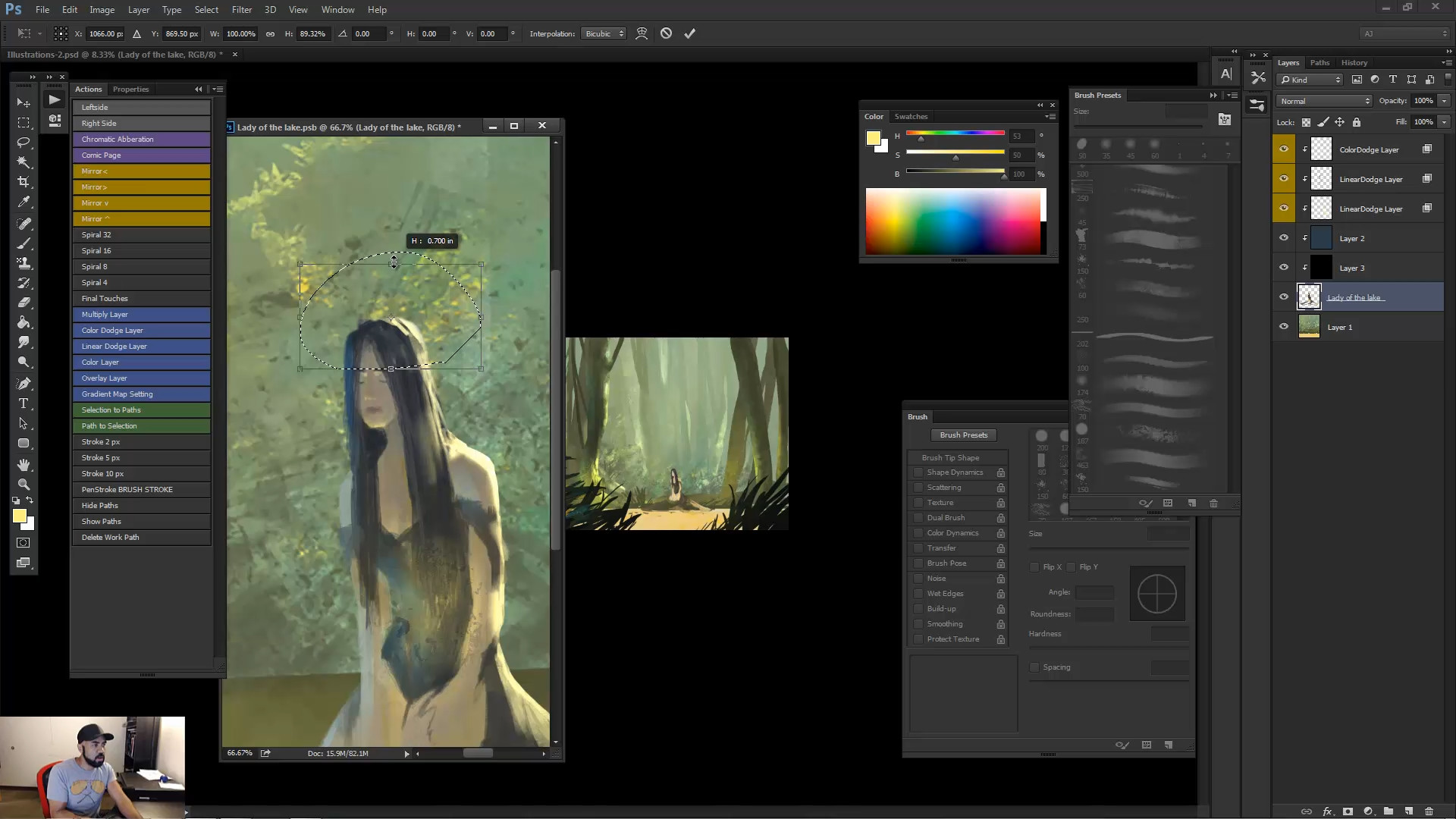Enable the Shape Dynamics checkbox
This screenshot has height=819, width=1456.
(918, 472)
